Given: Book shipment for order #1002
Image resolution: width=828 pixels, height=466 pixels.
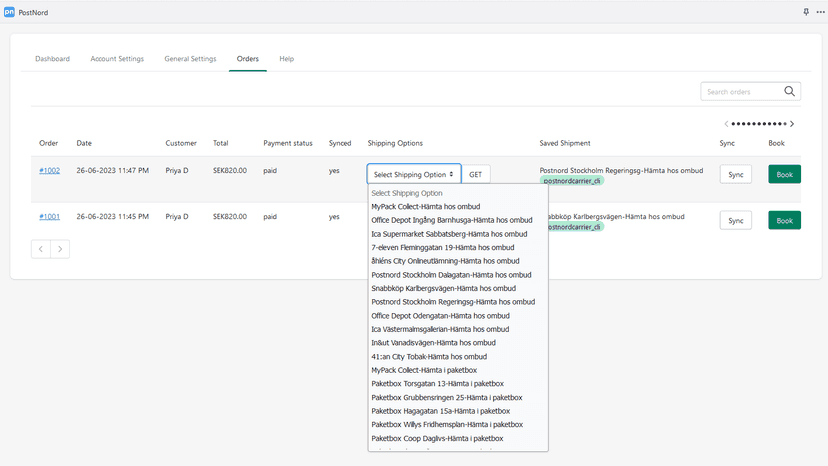Looking at the screenshot, I should tap(784, 174).
